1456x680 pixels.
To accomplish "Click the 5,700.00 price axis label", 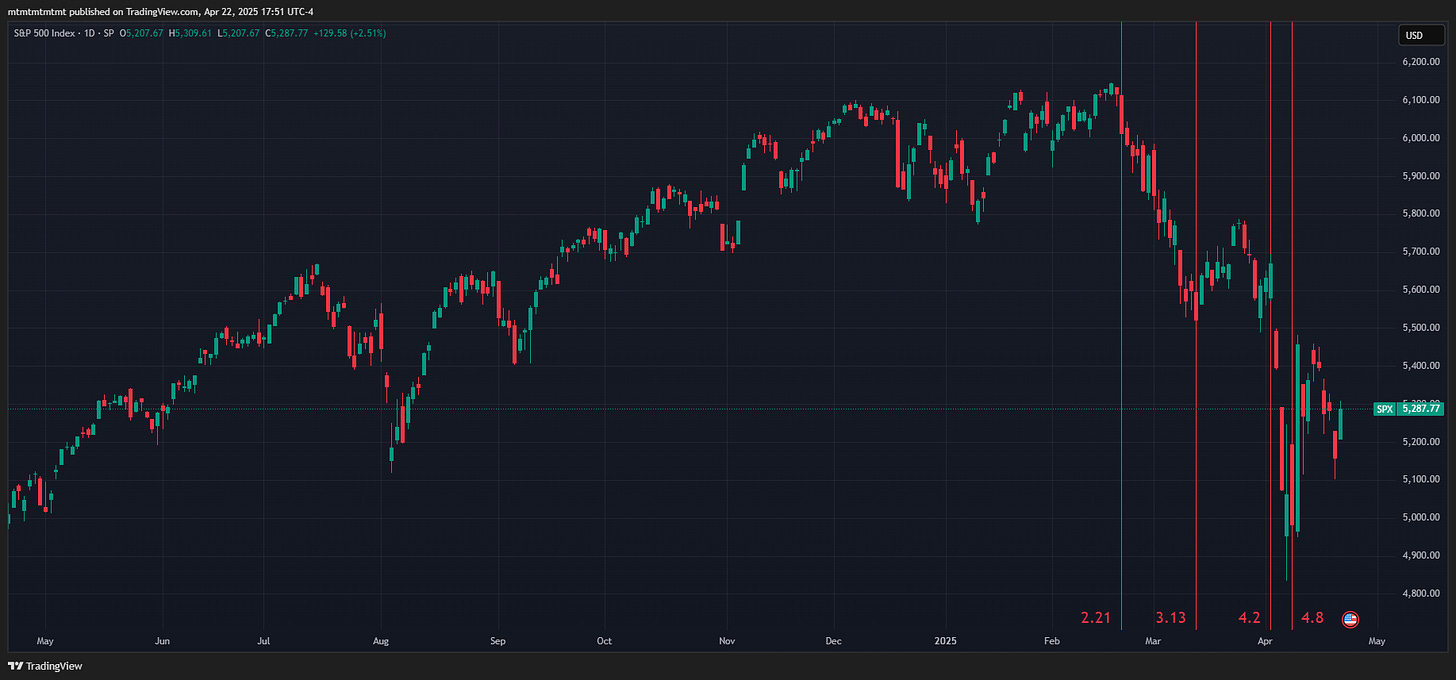I will [1421, 252].
